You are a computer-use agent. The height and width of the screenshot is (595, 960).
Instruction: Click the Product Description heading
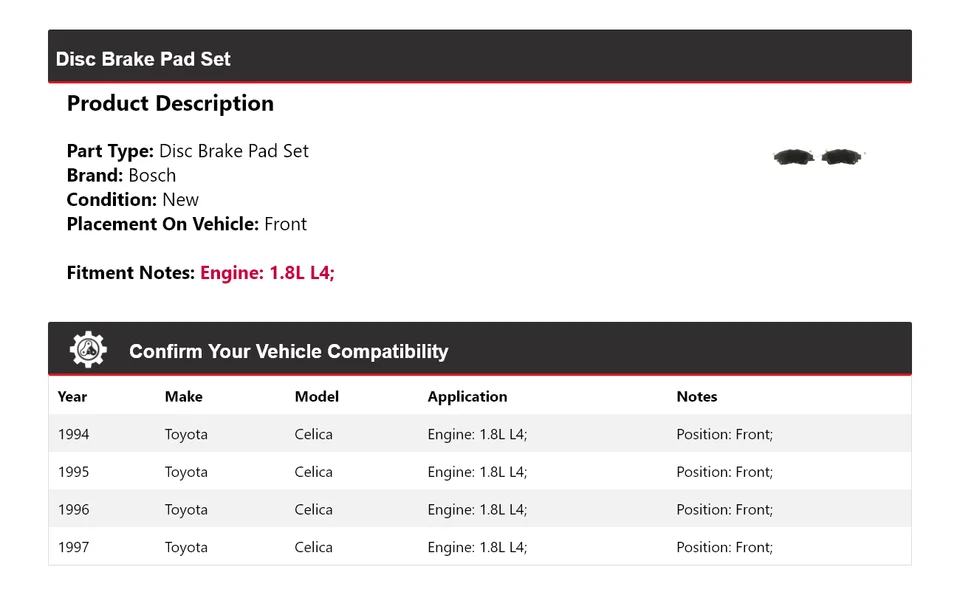pos(170,104)
